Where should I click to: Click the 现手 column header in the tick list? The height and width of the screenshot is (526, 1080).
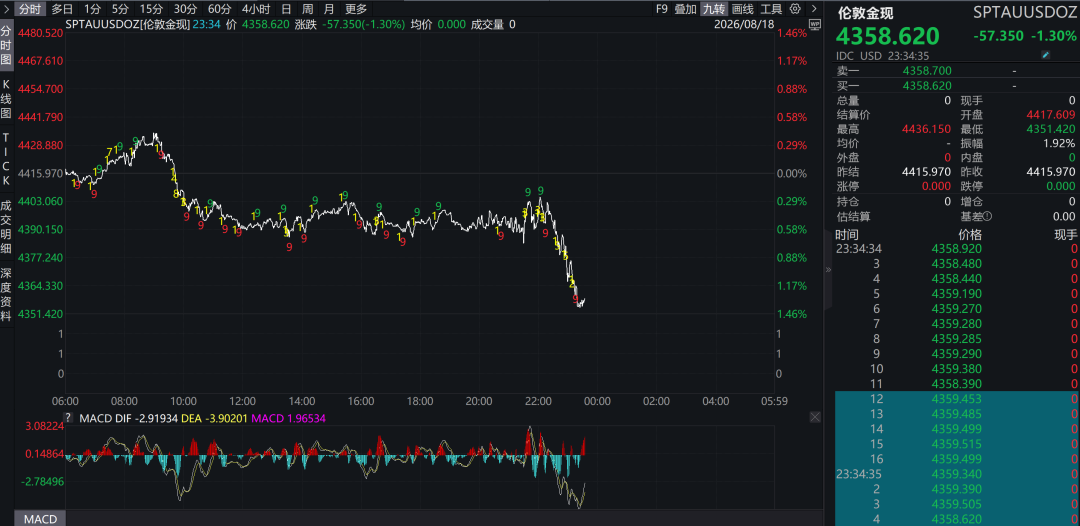click(x=1066, y=235)
